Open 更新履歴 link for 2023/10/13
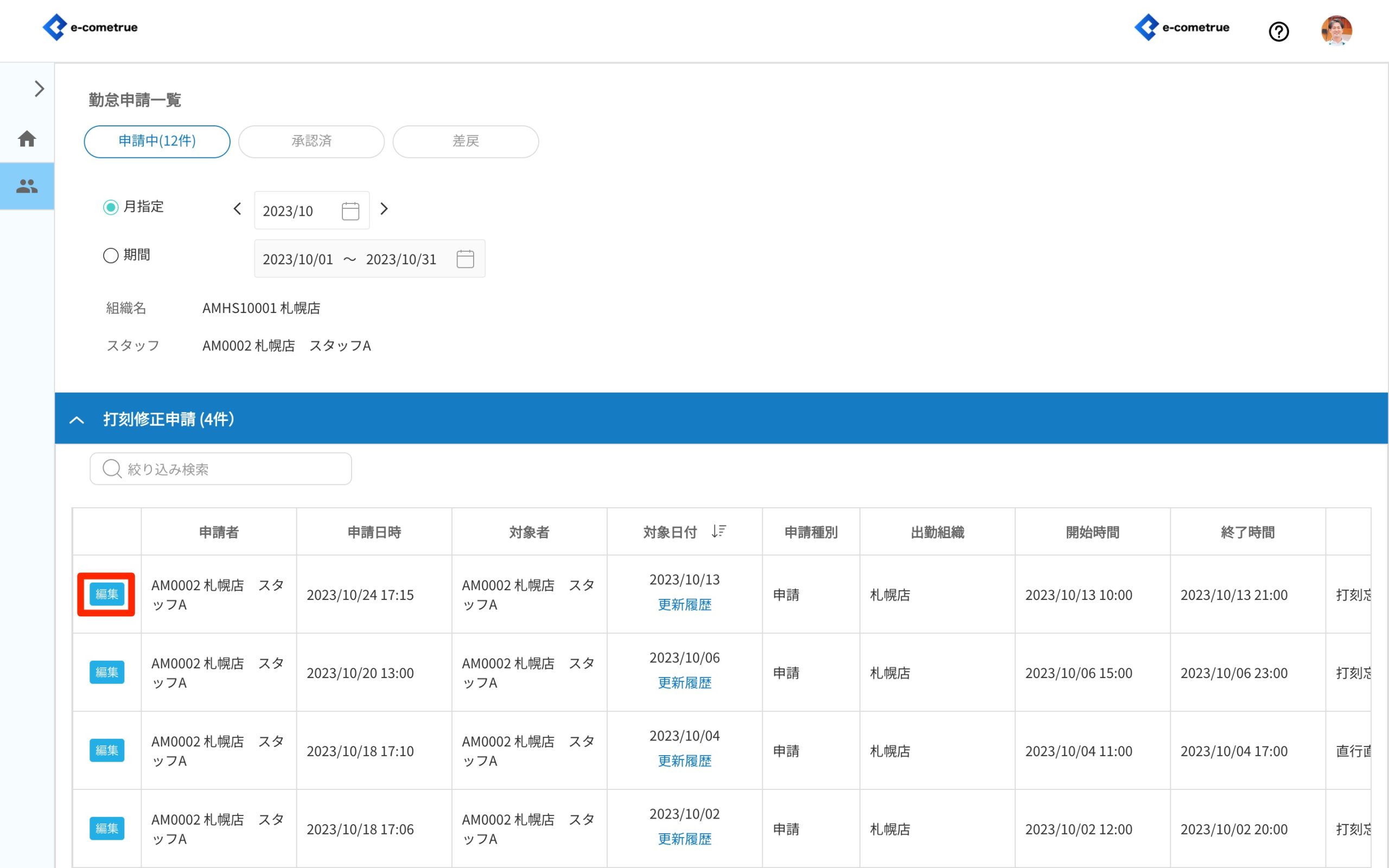 [x=684, y=604]
